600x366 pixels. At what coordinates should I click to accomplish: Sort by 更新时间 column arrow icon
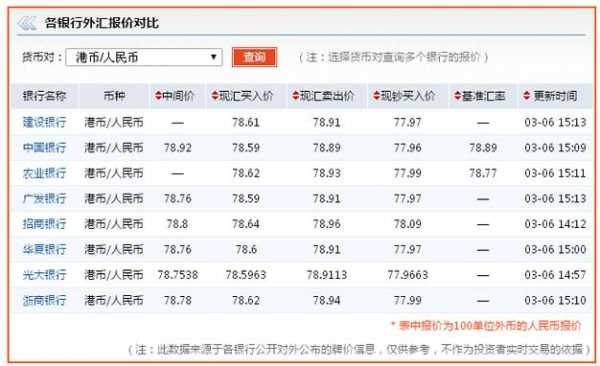(527, 96)
